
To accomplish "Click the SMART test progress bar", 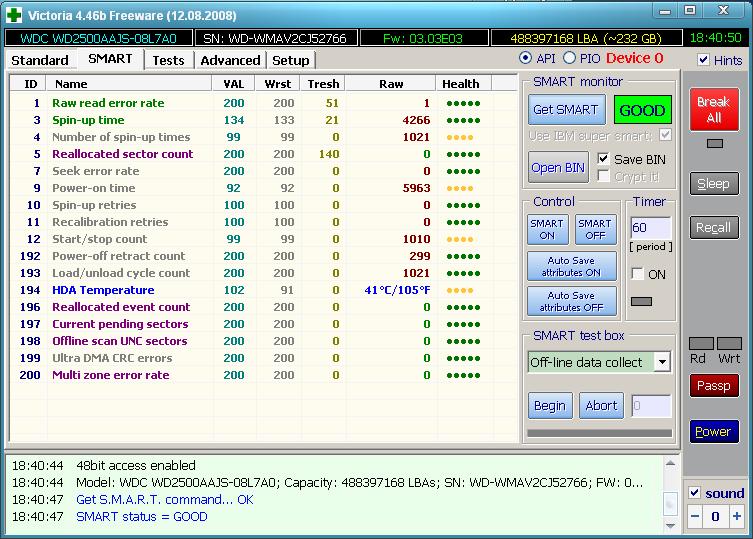I will click(599, 433).
